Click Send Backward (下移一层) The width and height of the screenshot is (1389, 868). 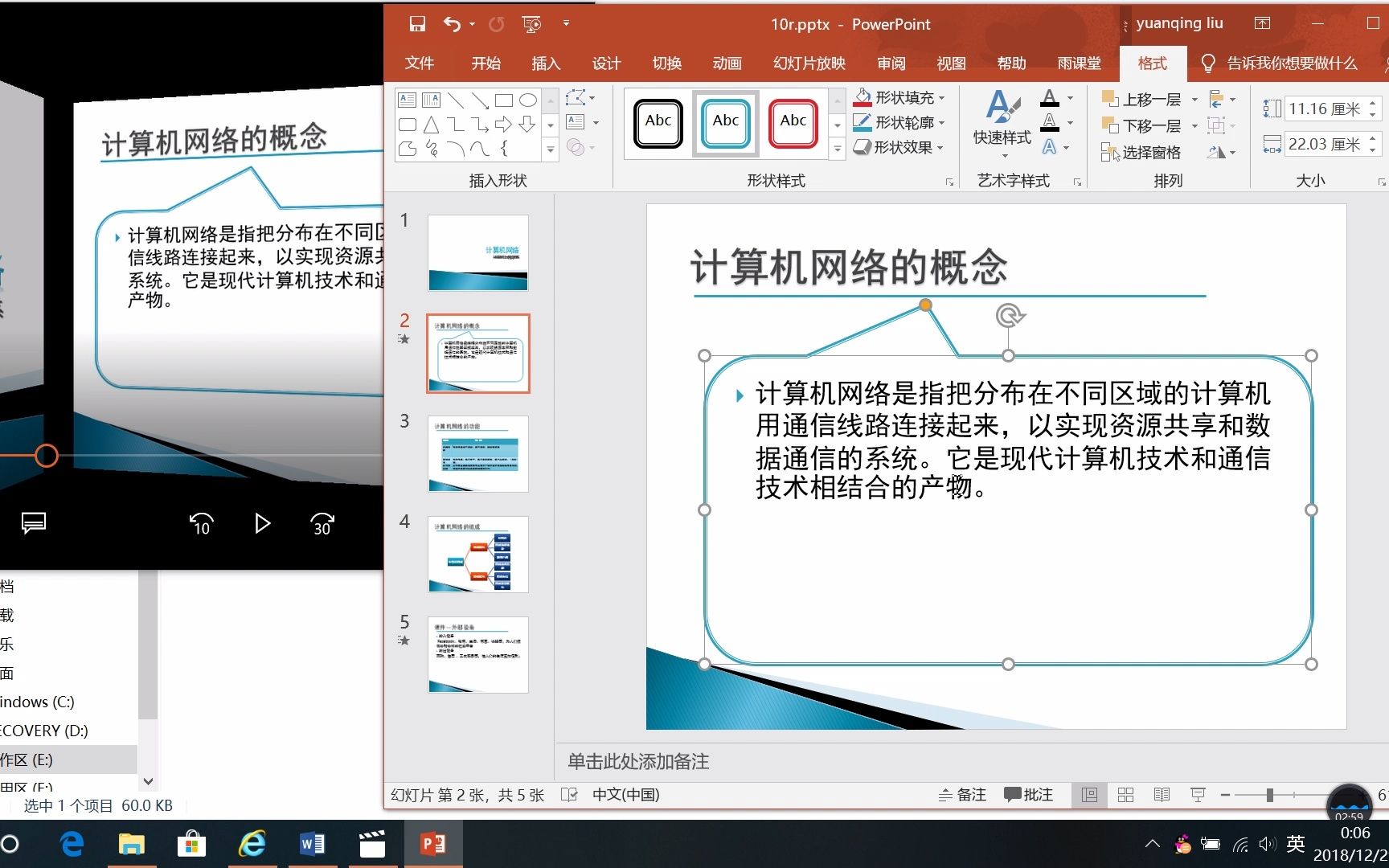[1148, 125]
